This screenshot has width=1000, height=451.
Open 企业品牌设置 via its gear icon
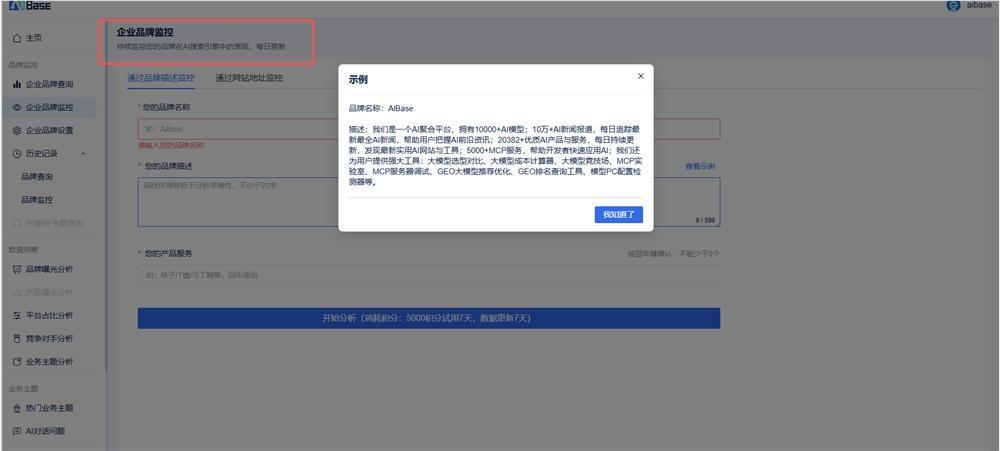click(17, 130)
